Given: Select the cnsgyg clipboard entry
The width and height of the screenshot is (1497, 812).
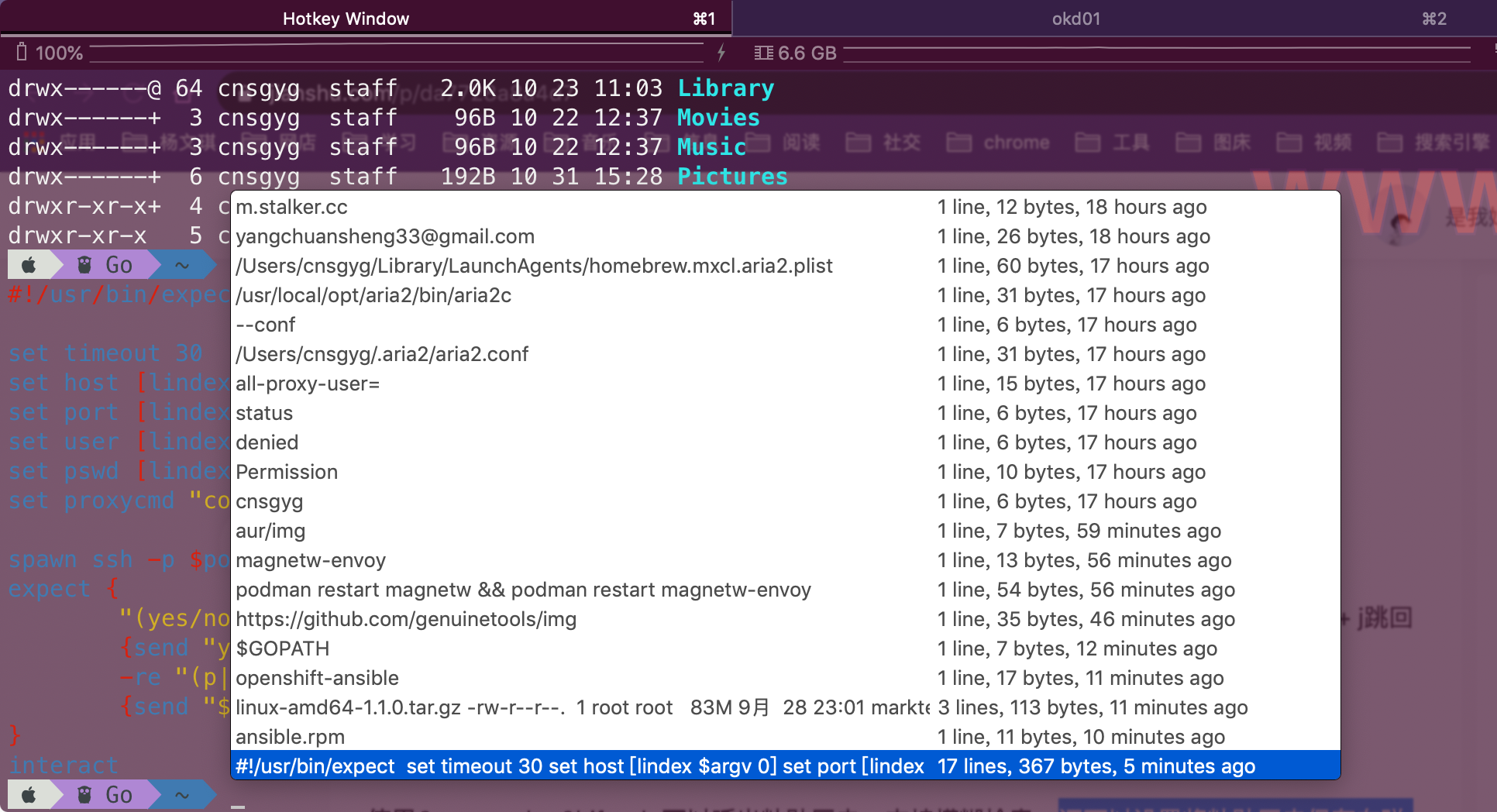Looking at the screenshot, I should click(x=786, y=501).
